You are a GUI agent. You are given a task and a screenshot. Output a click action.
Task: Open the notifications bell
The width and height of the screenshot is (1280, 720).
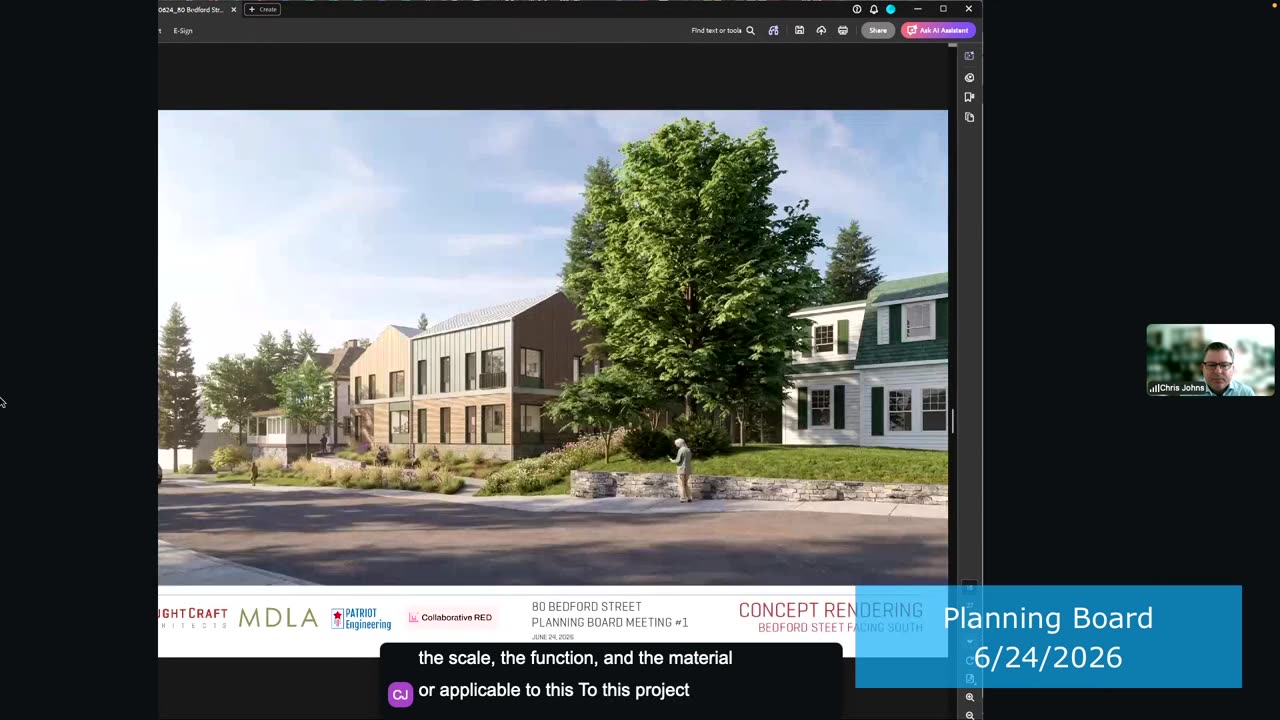pyautogui.click(x=873, y=9)
